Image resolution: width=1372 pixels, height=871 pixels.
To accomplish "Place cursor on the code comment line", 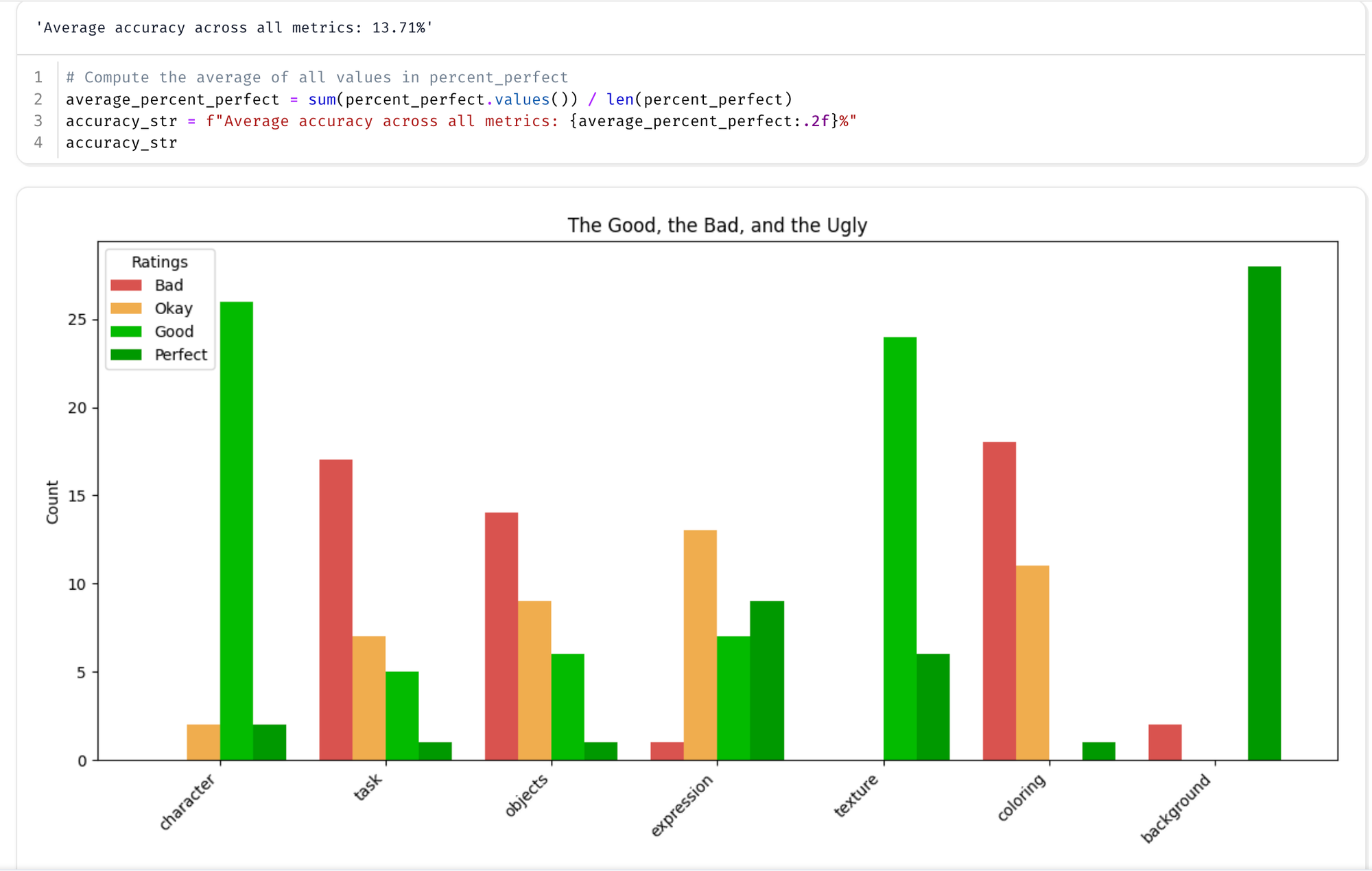I will click(317, 77).
